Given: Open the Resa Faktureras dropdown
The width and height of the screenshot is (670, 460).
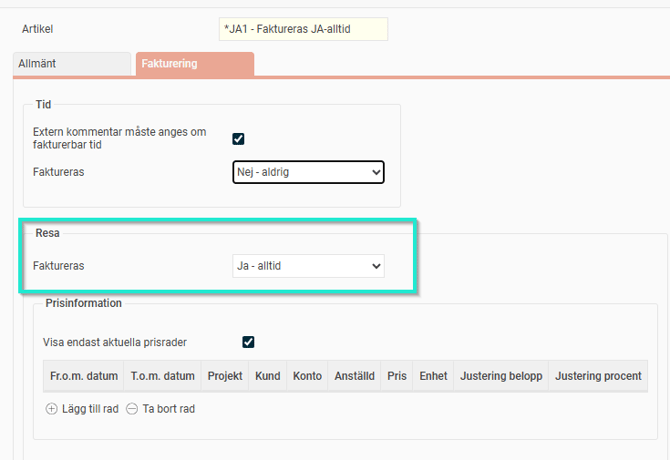Looking at the screenshot, I should pos(308,266).
